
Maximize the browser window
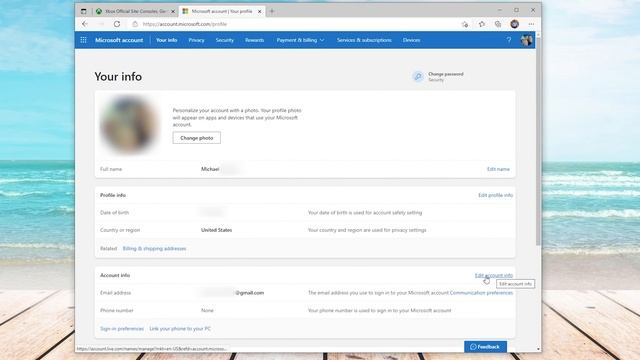pos(516,10)
